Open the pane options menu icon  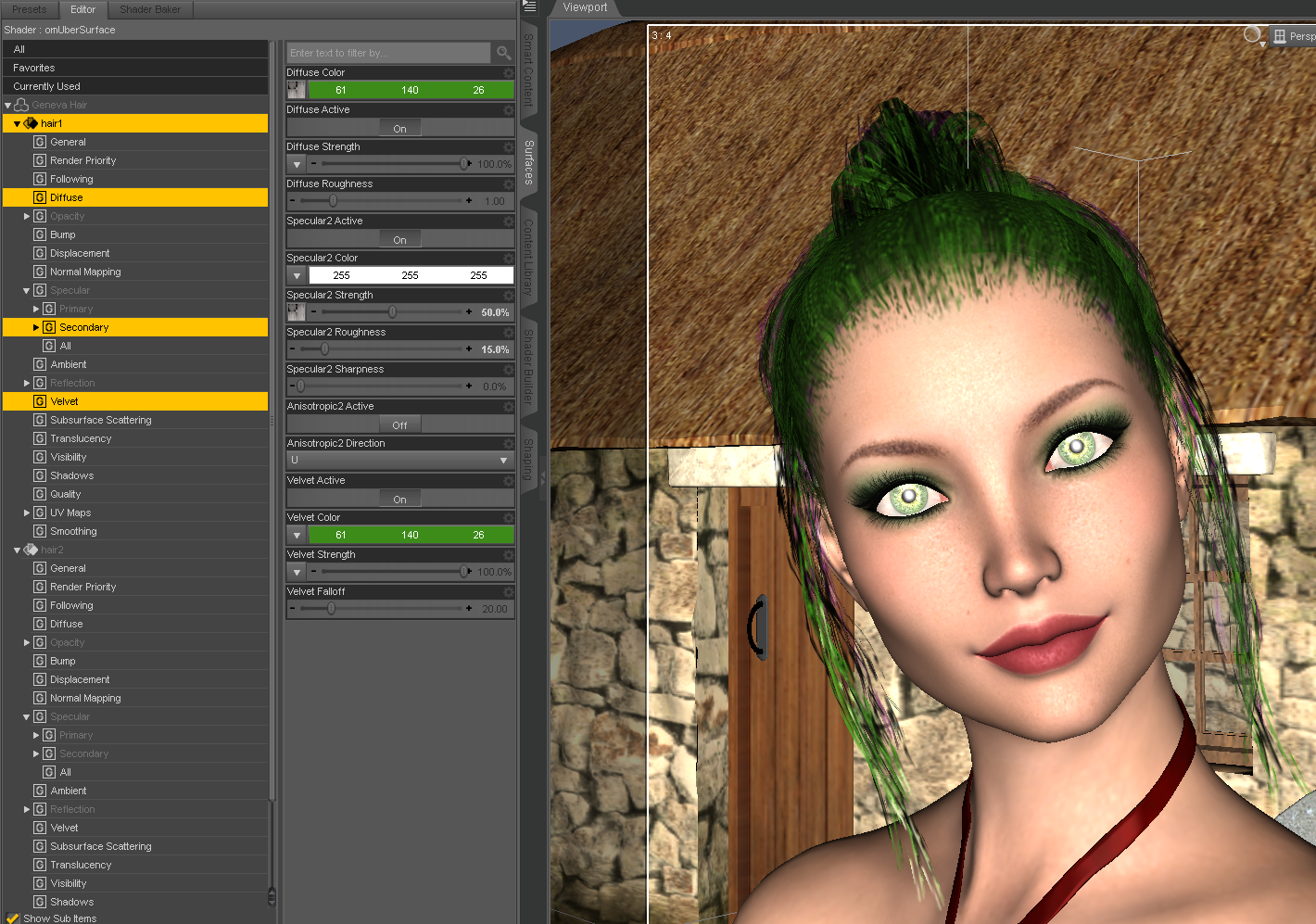tap(529, 6)
